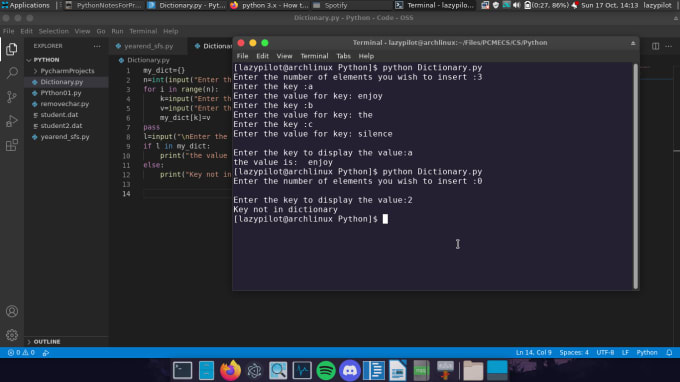Open the VS Code File menu
This screenshot has height=382, width=680.
pos(8,31)
